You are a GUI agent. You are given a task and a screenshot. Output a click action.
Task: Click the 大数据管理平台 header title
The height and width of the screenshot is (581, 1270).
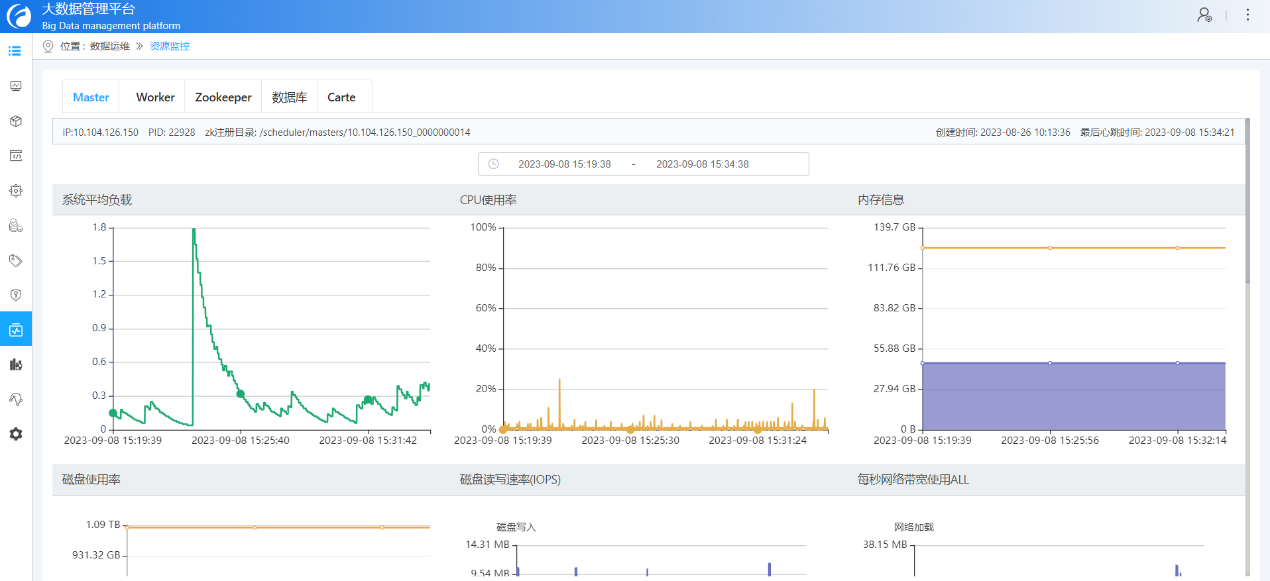89,9
